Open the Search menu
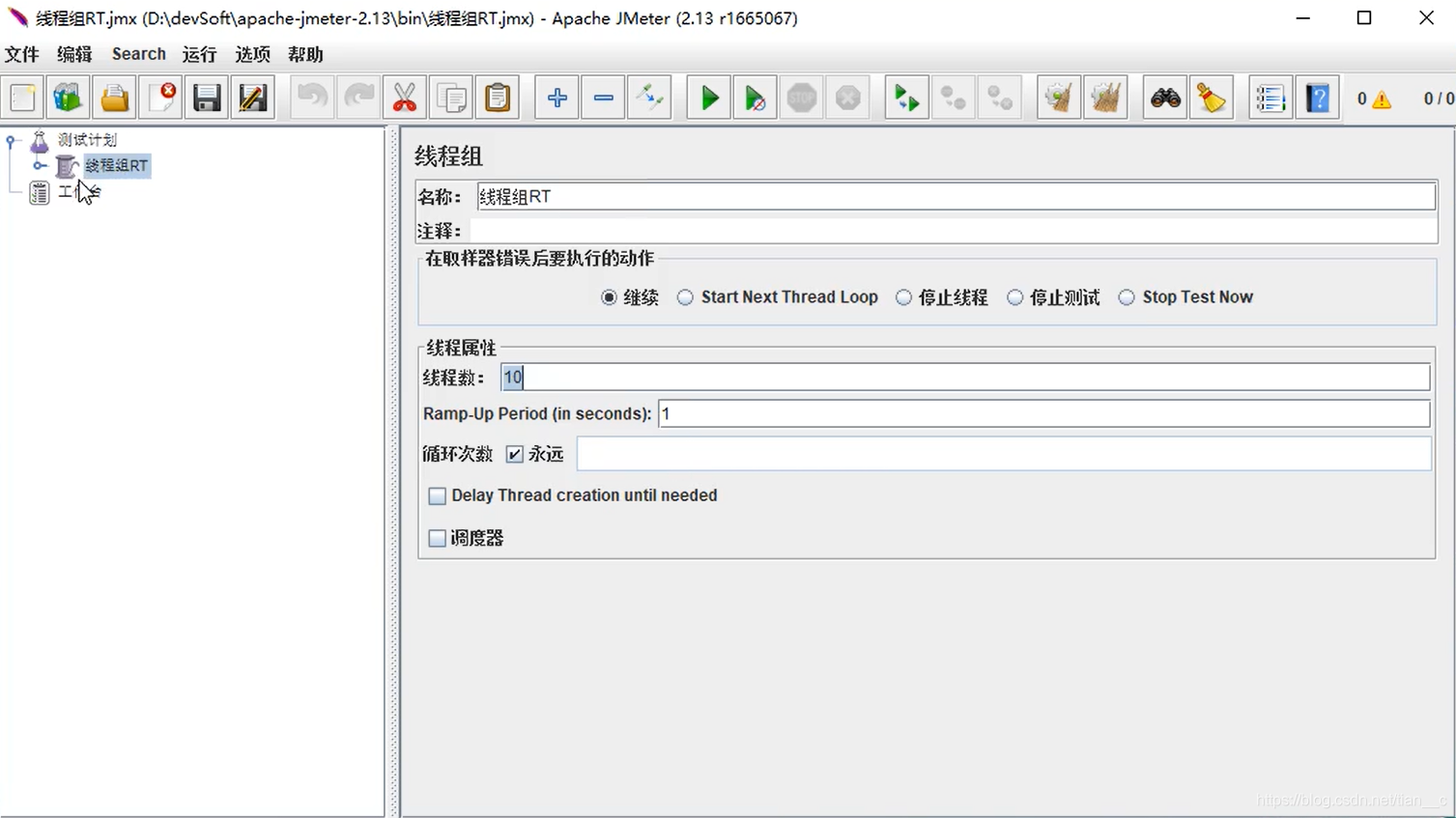The height and width of the screenshot is (818, 1456). (x=138, y=54)
